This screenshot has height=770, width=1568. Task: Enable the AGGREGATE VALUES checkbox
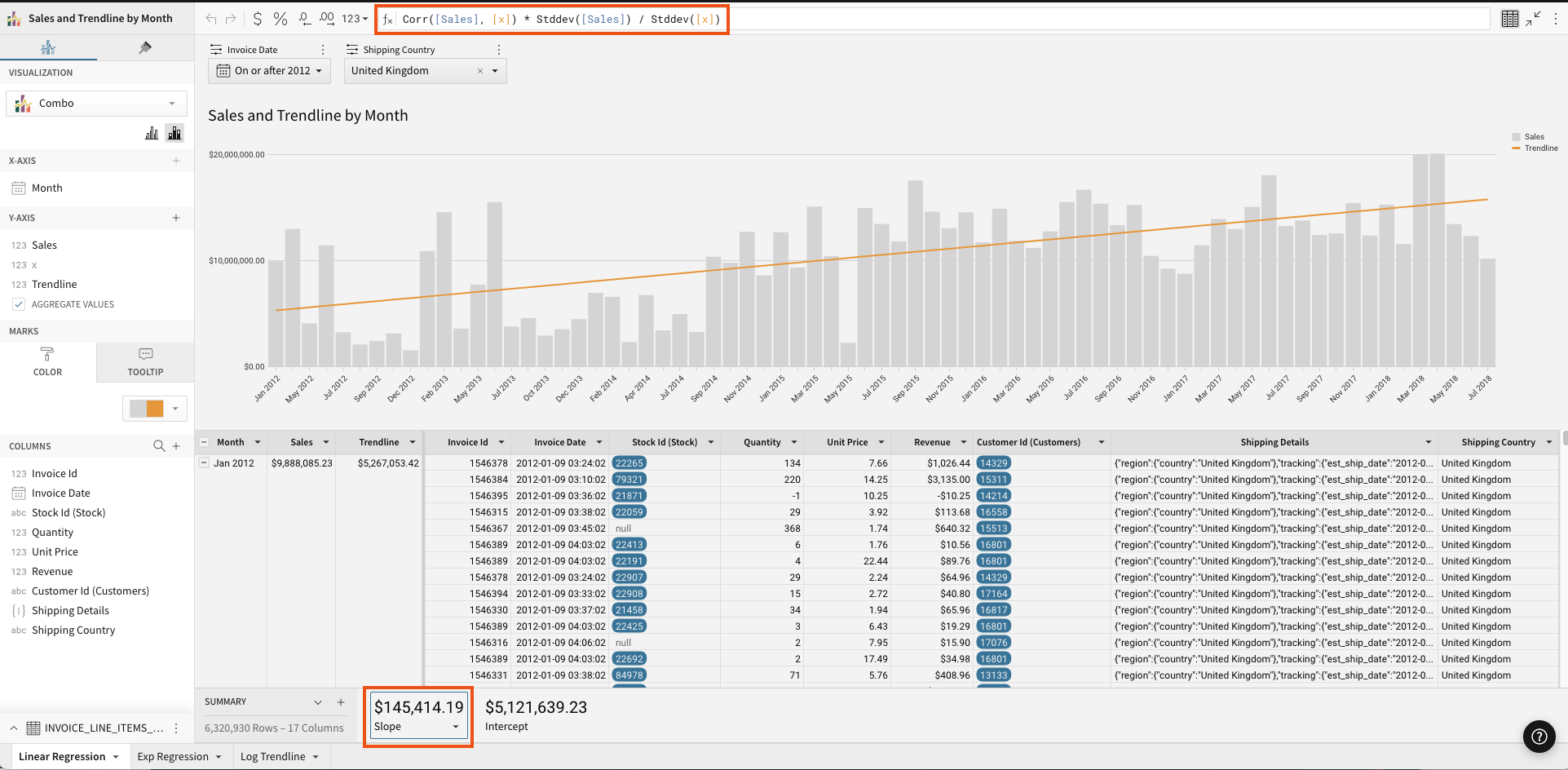click(x=19, y=304)
